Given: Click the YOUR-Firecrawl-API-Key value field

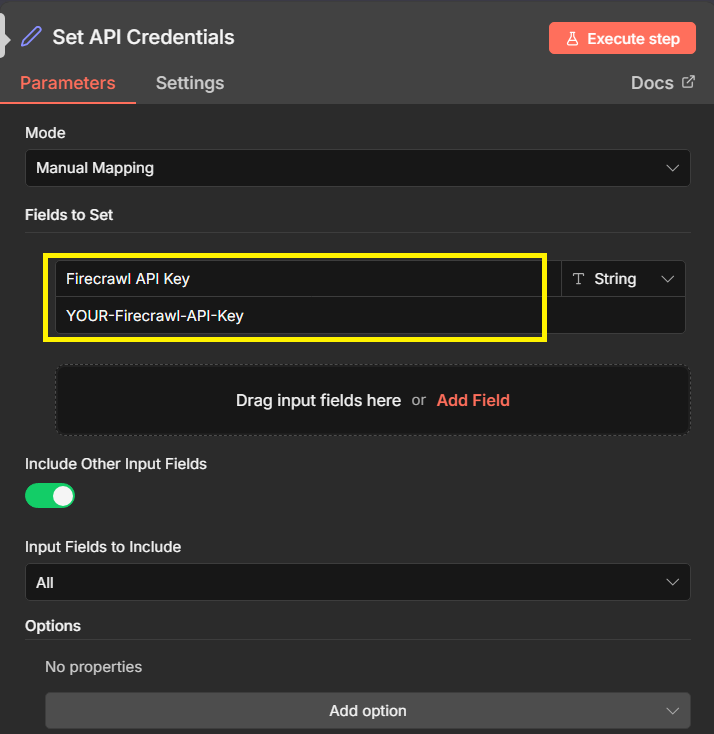Looking at the screenshot, I should 300,315.
